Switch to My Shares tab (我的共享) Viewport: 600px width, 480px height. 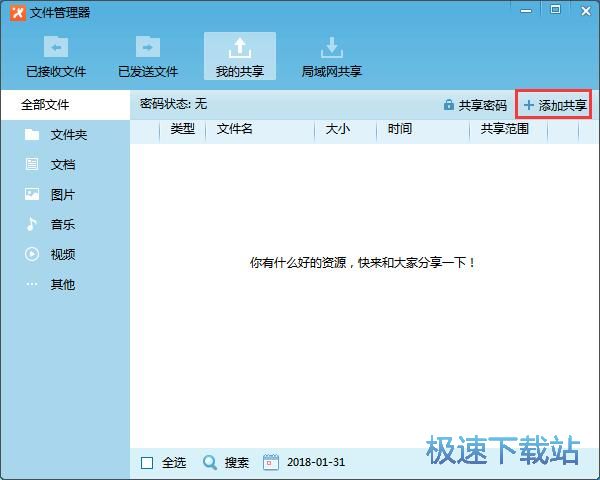coord(240,56)
